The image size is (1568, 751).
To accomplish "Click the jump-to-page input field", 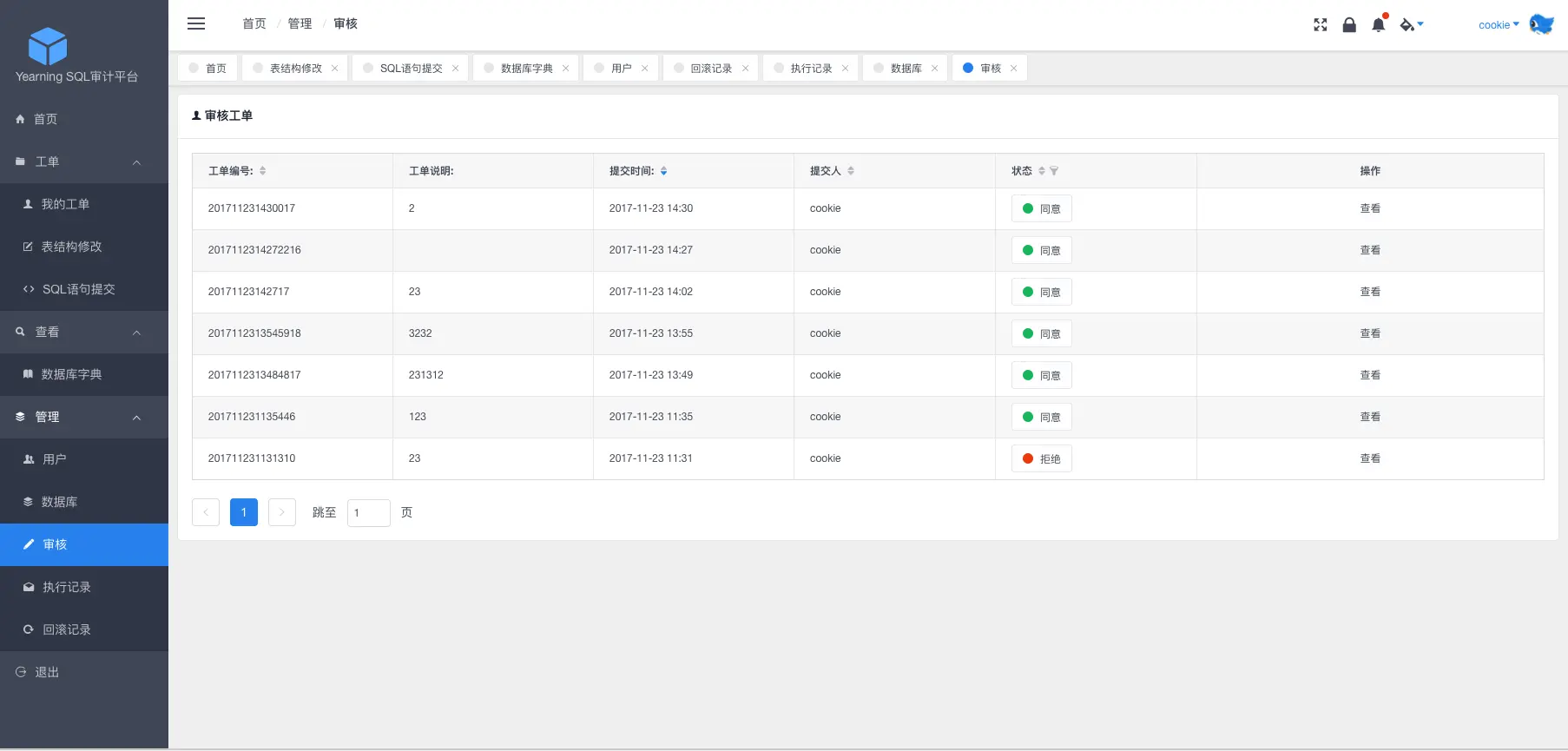I will click(369, 513).
